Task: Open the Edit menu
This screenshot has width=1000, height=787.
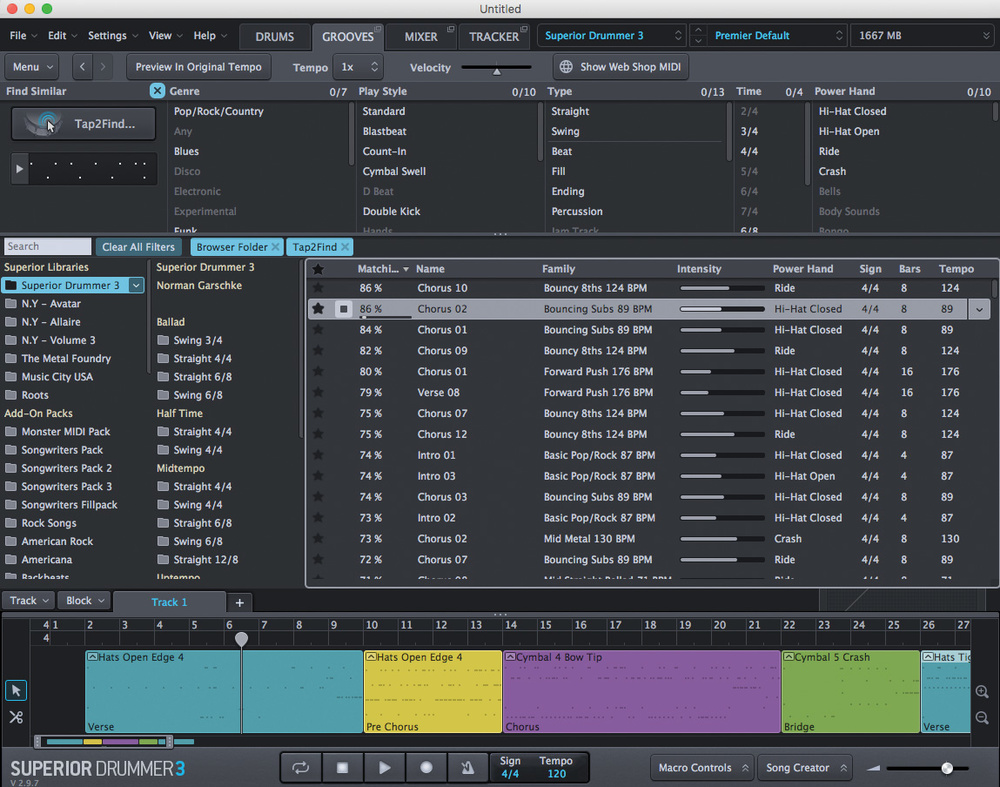Action: 62,36
